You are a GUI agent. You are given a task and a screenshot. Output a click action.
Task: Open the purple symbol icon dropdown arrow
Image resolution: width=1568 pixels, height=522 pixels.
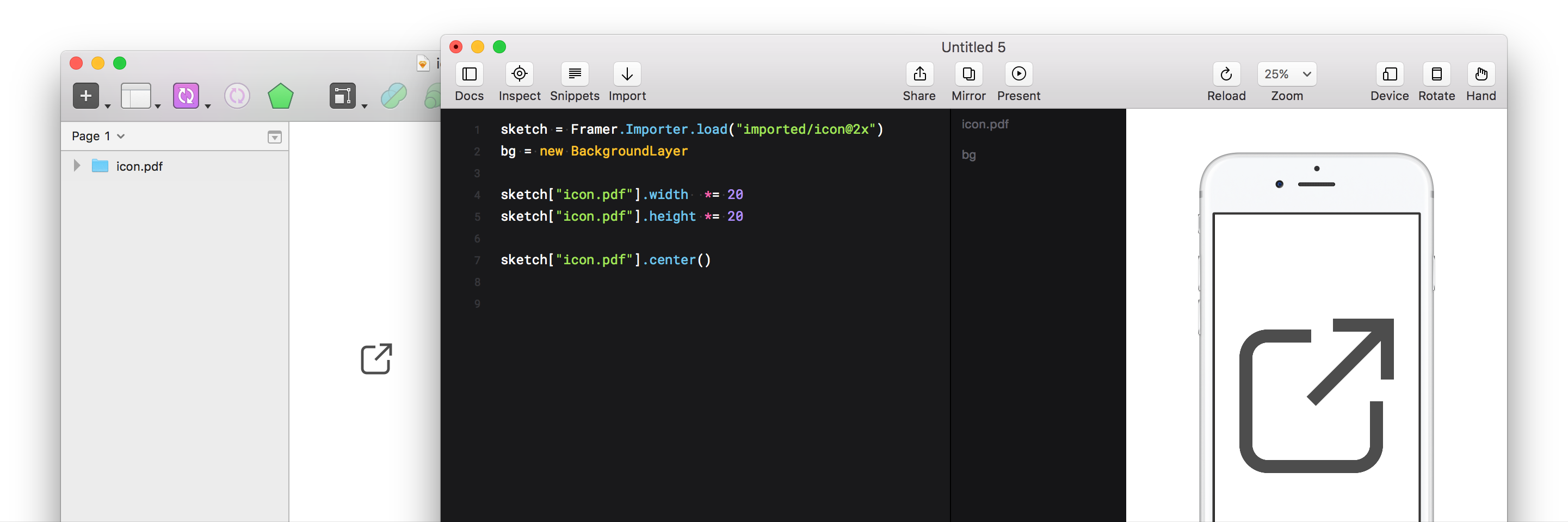208,106
